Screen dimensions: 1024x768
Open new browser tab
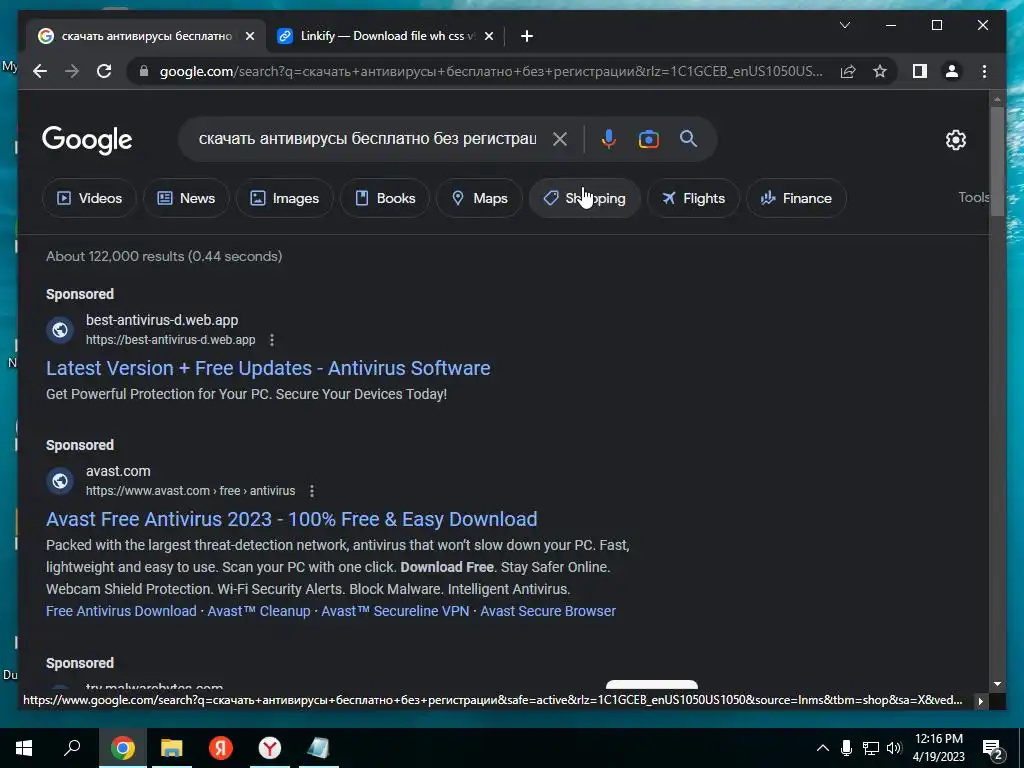527,36
